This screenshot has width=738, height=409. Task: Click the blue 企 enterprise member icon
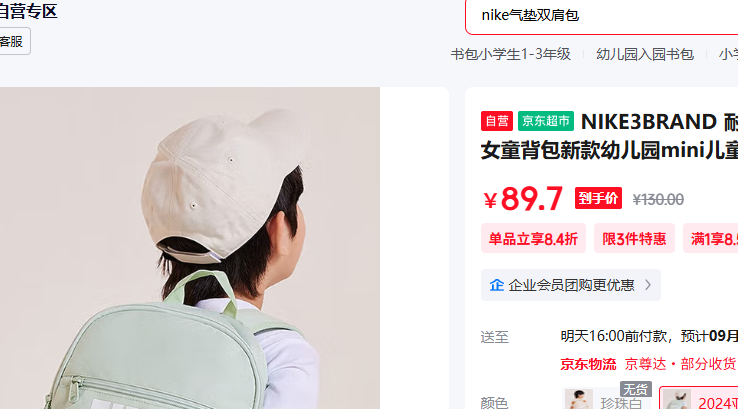click(x=497, y=285)
